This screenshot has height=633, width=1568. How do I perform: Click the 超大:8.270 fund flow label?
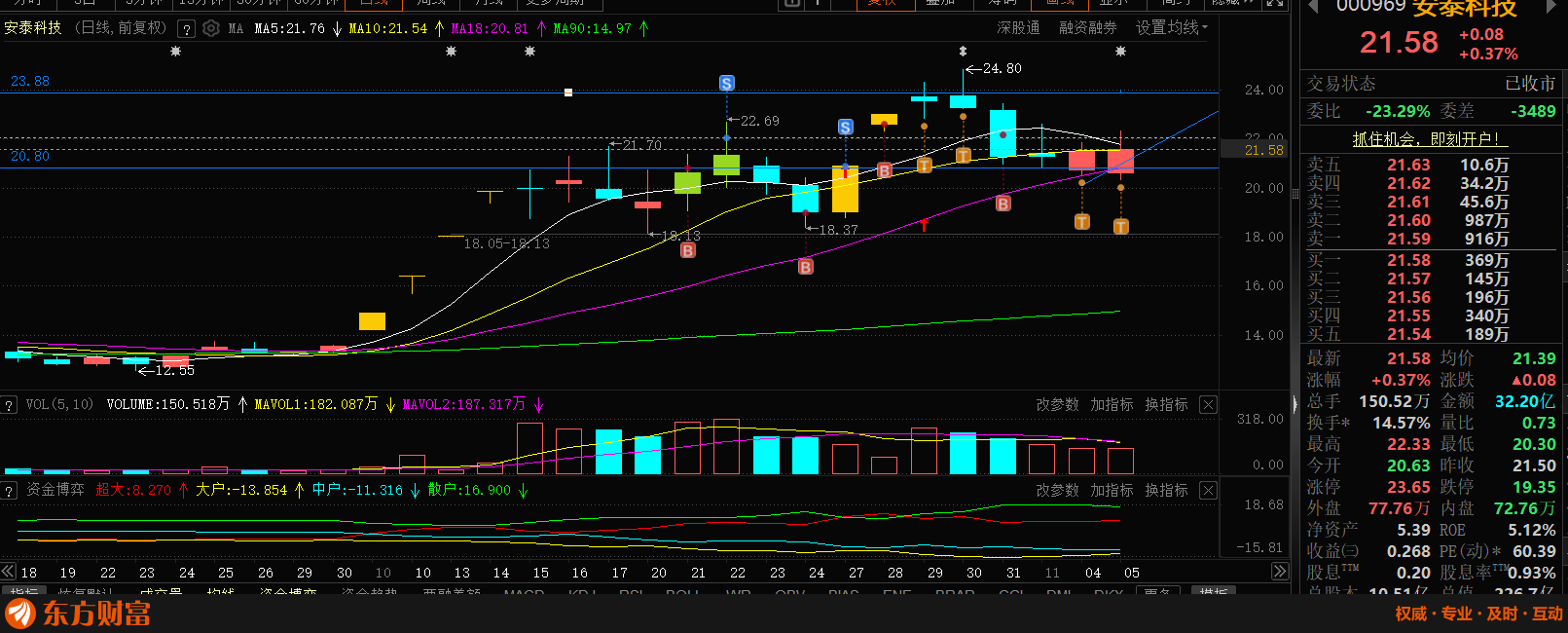tap(133, 491)
